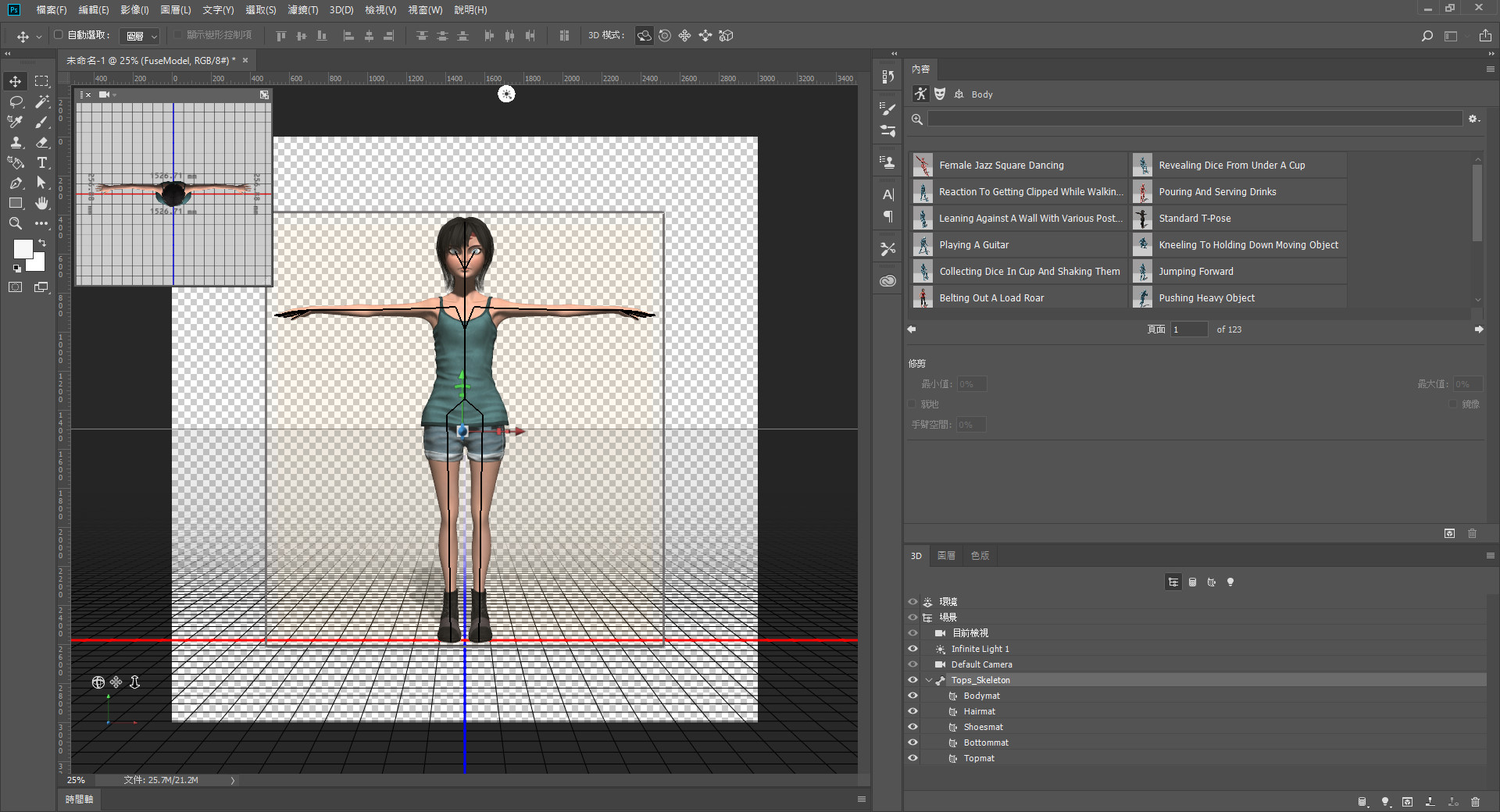Click the search icon in options bar
1500x812 pixels.
coord(1427,36)
